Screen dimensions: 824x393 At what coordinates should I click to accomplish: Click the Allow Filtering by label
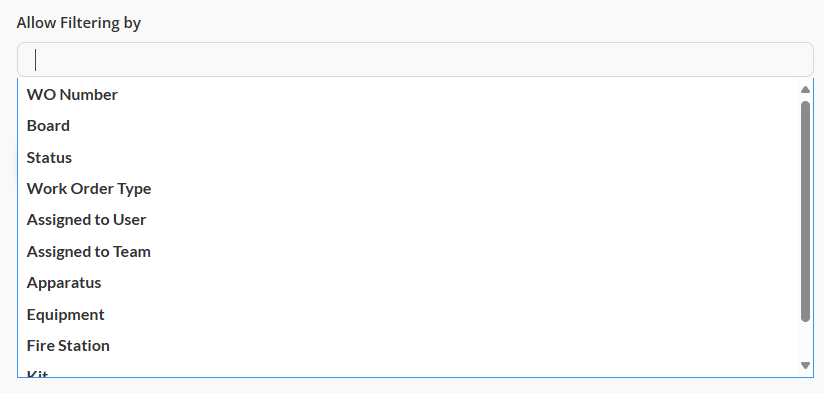pos(78,23)
